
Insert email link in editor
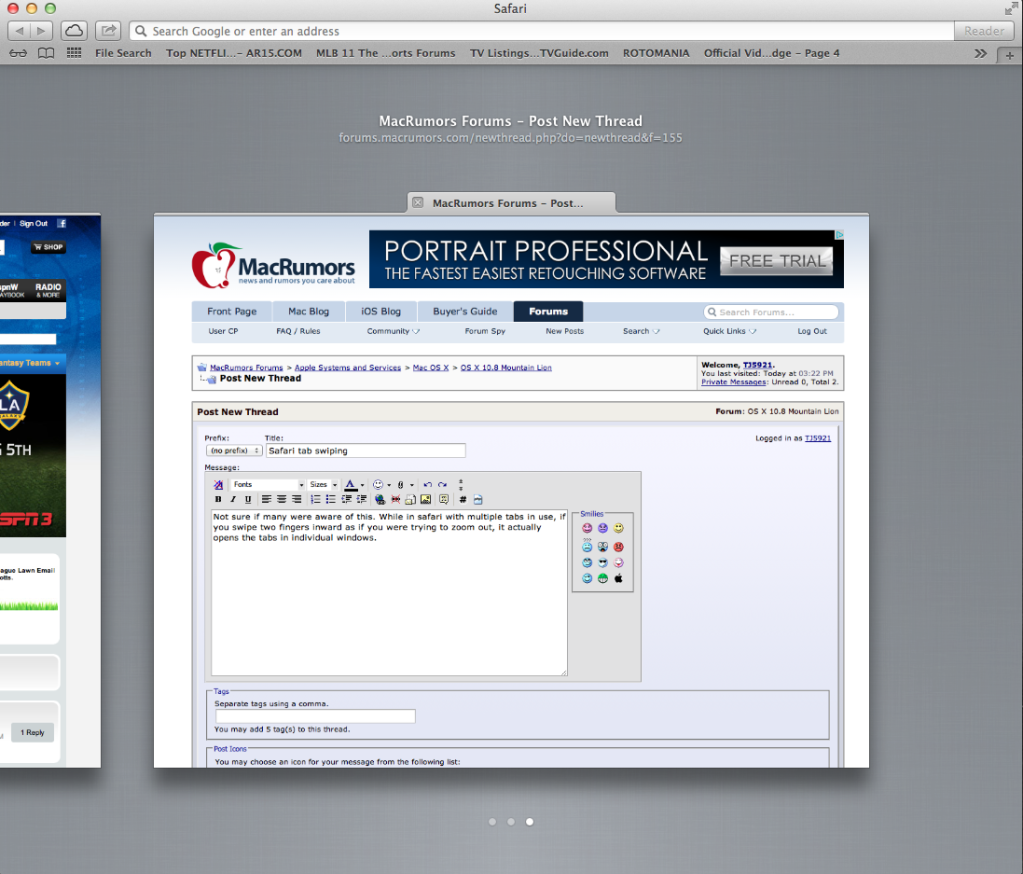[x=410, y=500]
